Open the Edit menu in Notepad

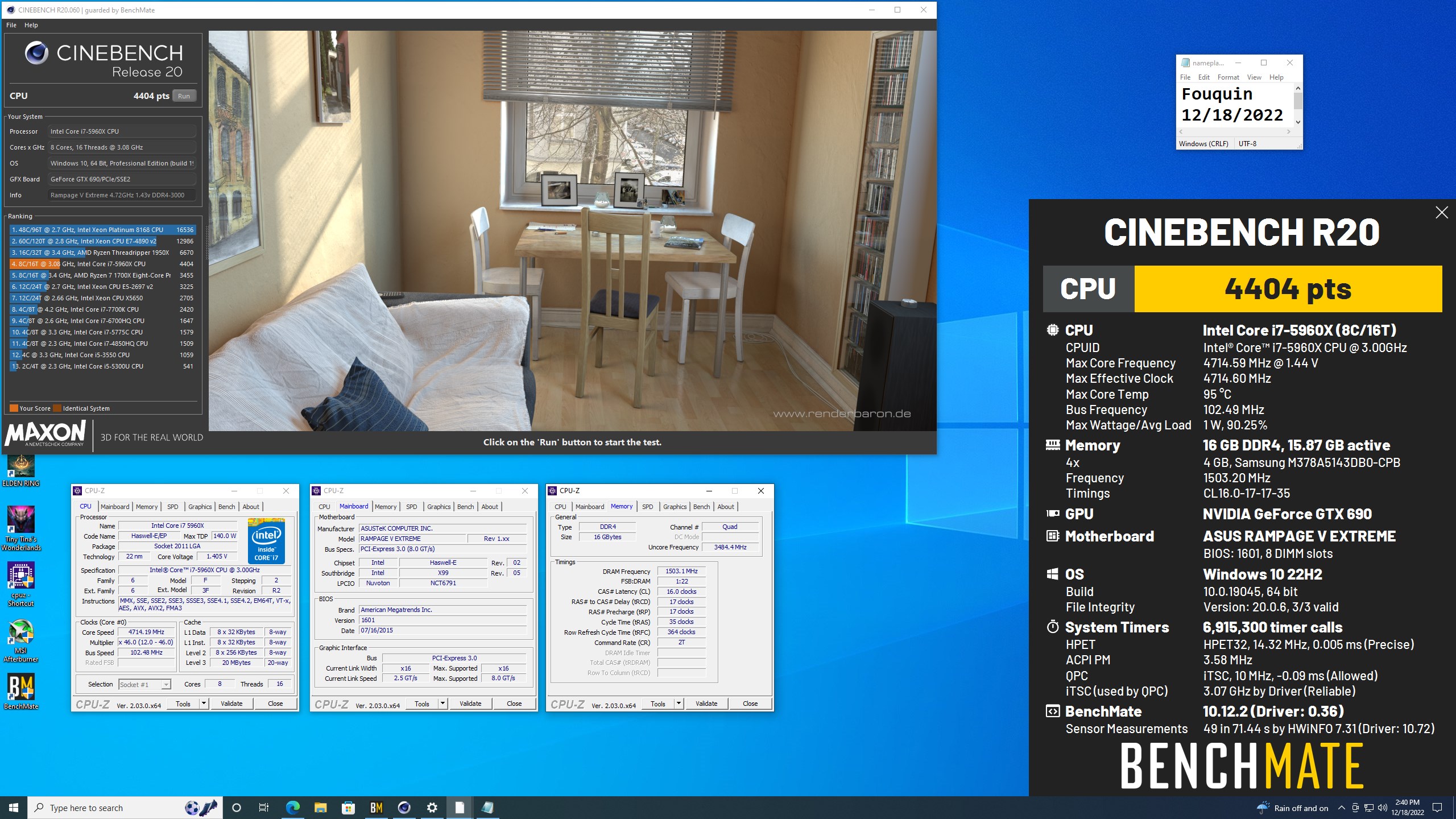pos(1203,77)
